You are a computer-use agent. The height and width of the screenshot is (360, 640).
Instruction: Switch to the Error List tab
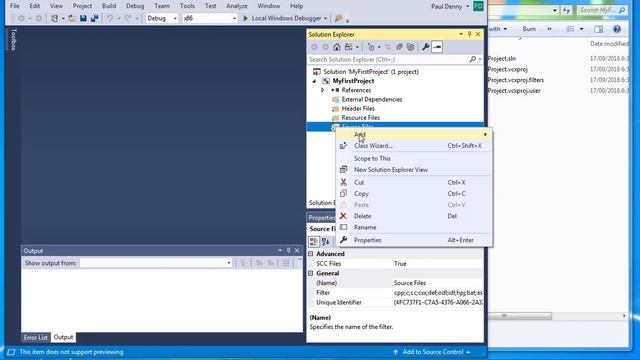coord(36,338)
